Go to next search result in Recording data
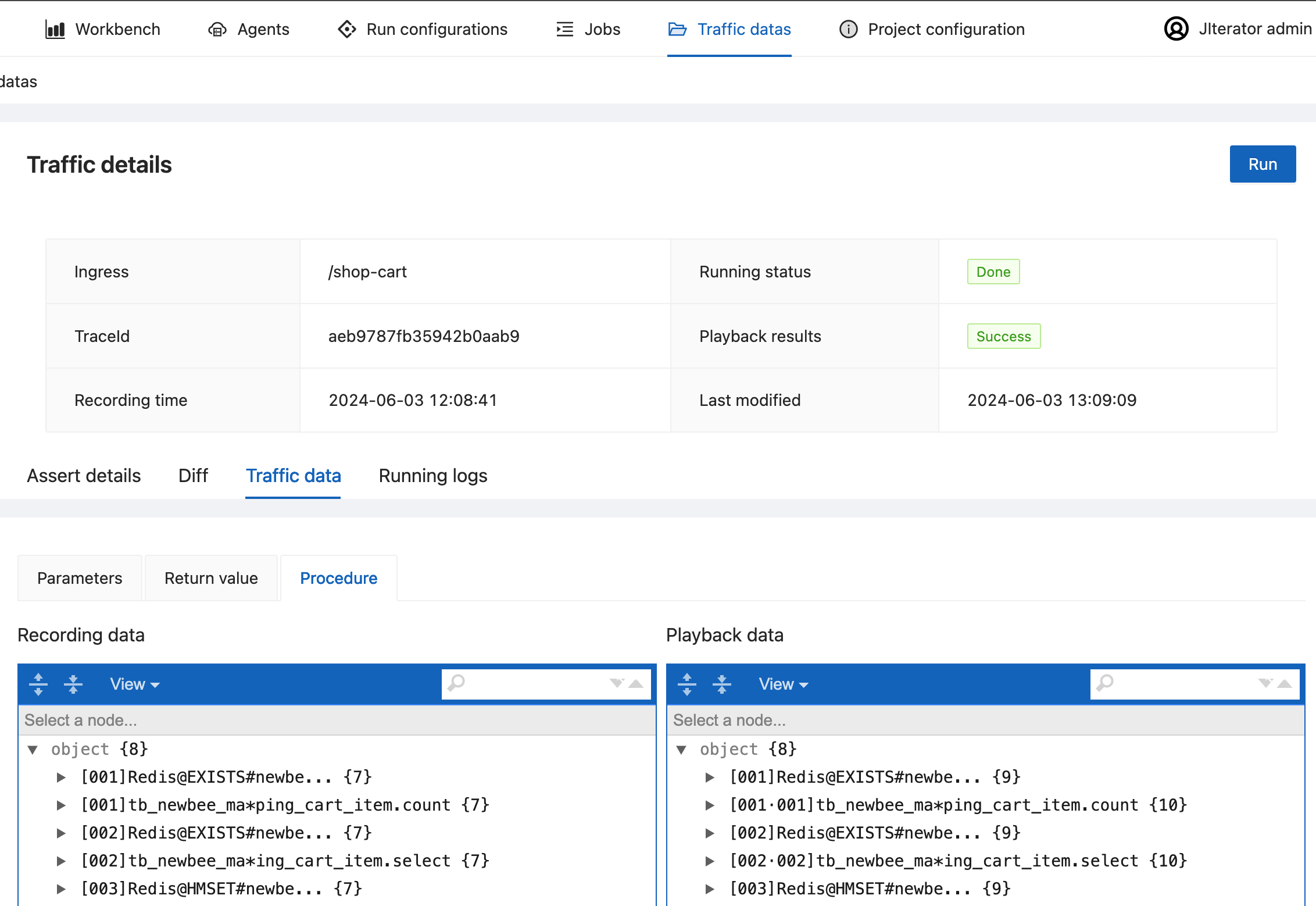This screenshot has width=1316, height=906. [x=617, y=683]
